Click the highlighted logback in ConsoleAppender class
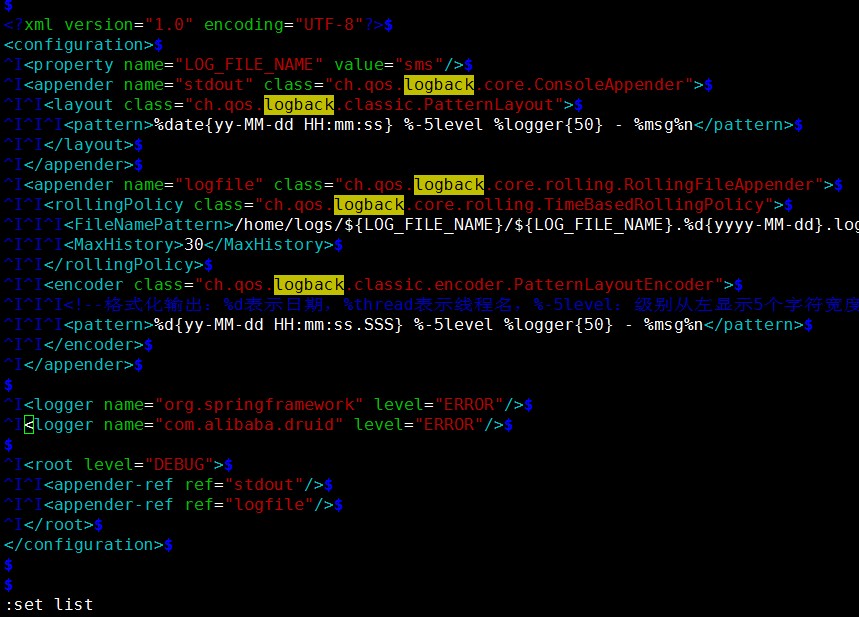 [438, 84]
